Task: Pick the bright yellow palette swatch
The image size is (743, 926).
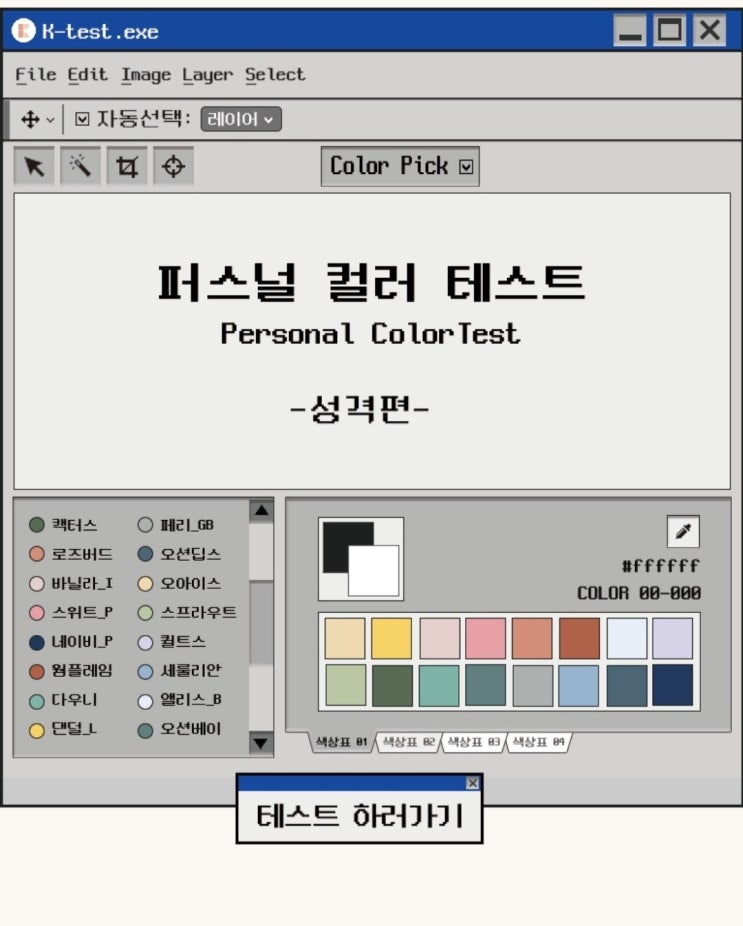Action: (x=392, y=638)
